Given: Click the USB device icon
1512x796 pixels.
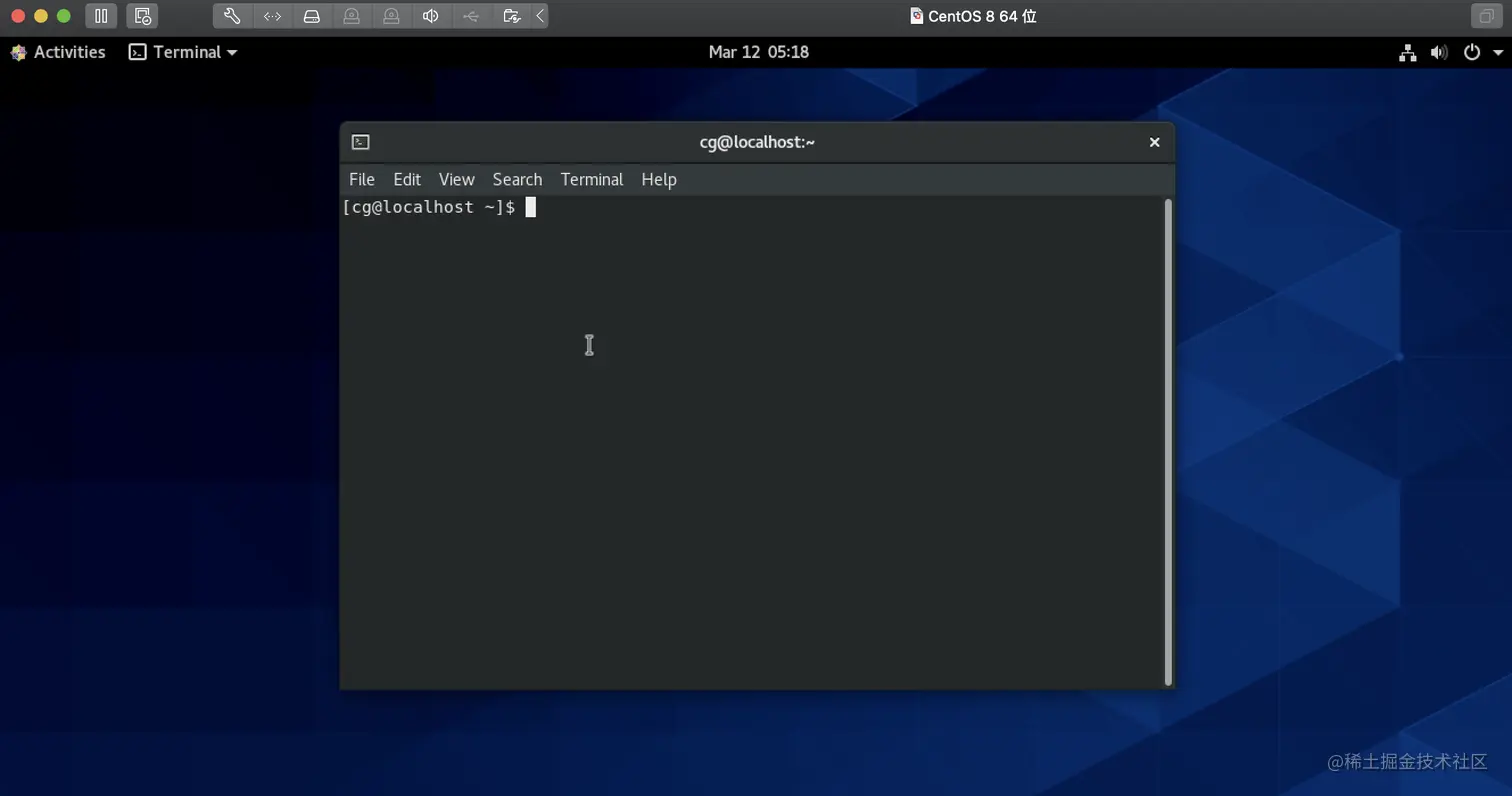Looking at the screenshot, I should [471, 16].
